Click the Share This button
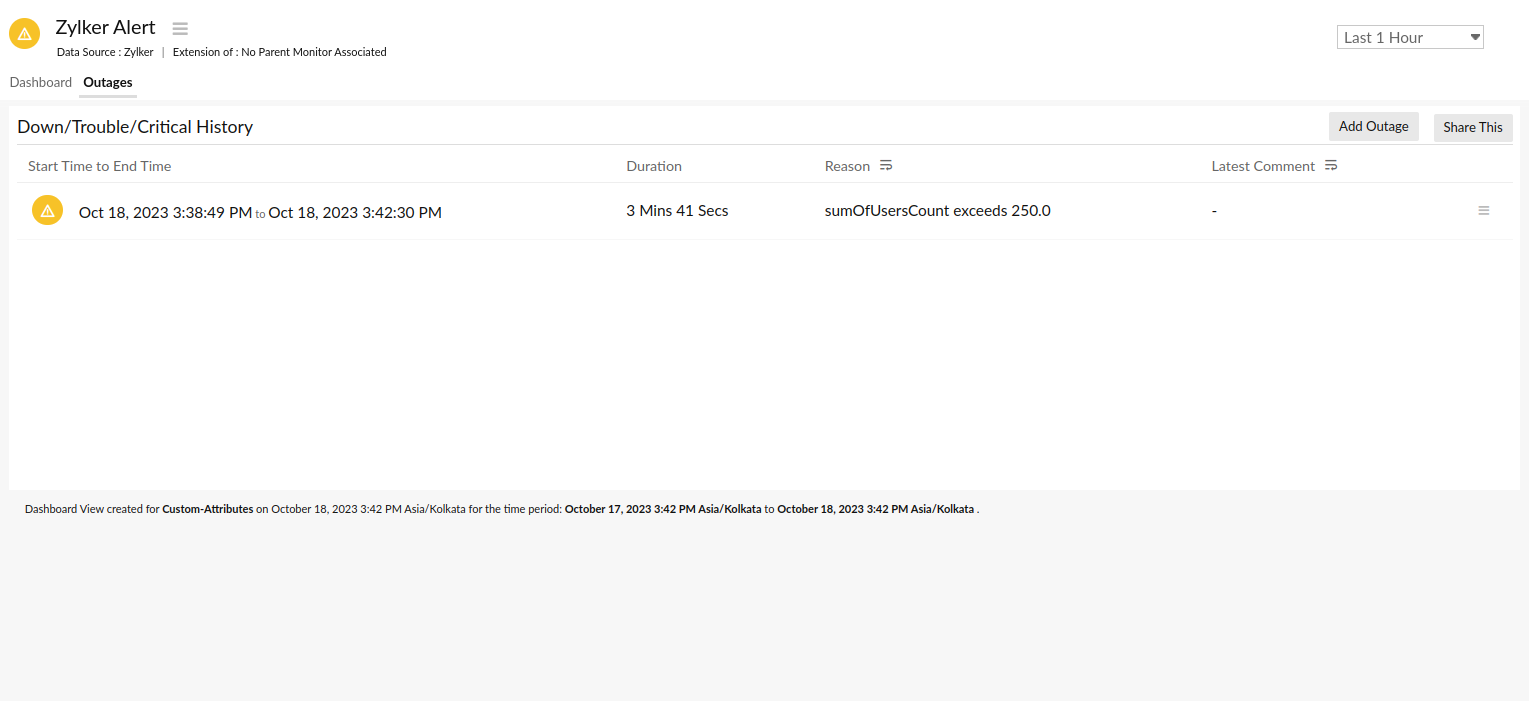 point(1472,127)
